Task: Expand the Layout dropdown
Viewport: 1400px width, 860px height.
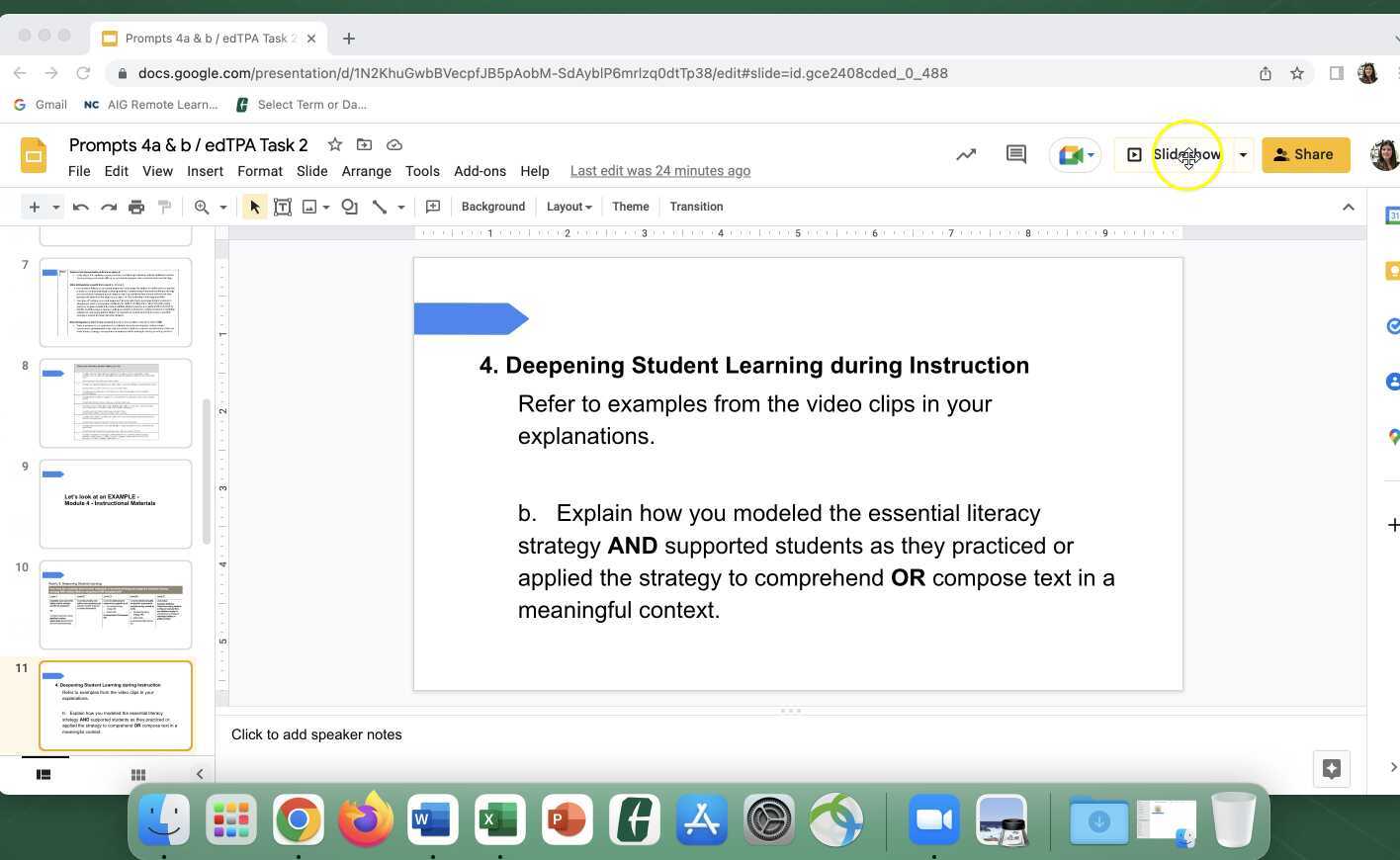Action: [569, 207]
